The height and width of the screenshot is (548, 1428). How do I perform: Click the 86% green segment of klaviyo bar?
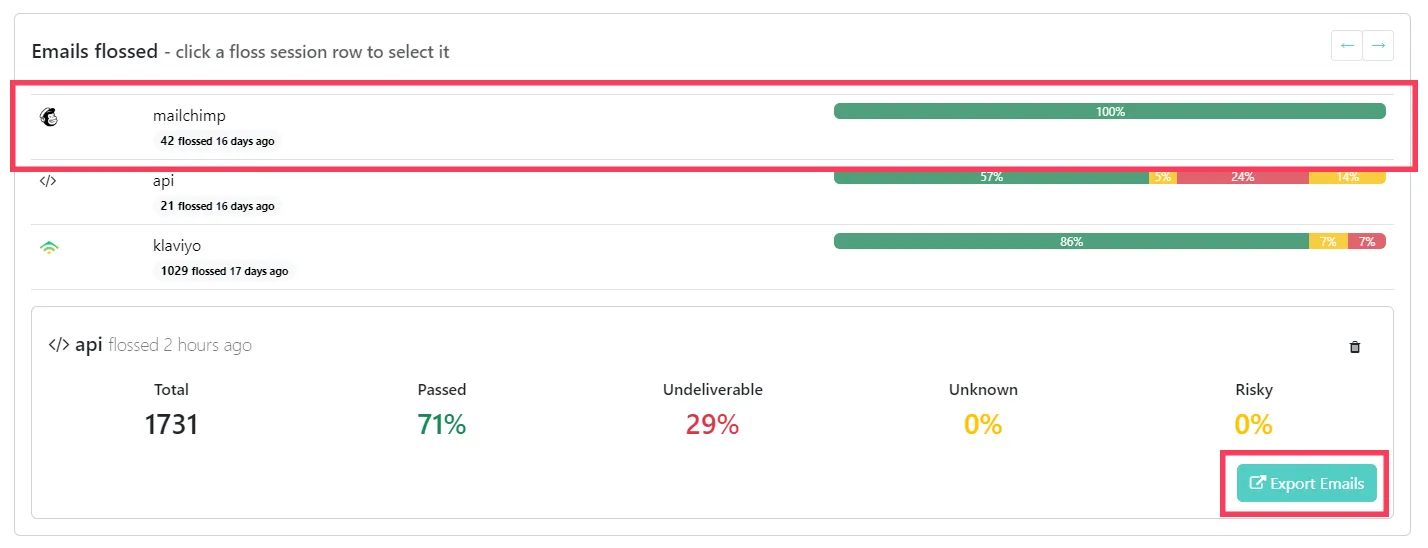click(x=1071, y=241)
